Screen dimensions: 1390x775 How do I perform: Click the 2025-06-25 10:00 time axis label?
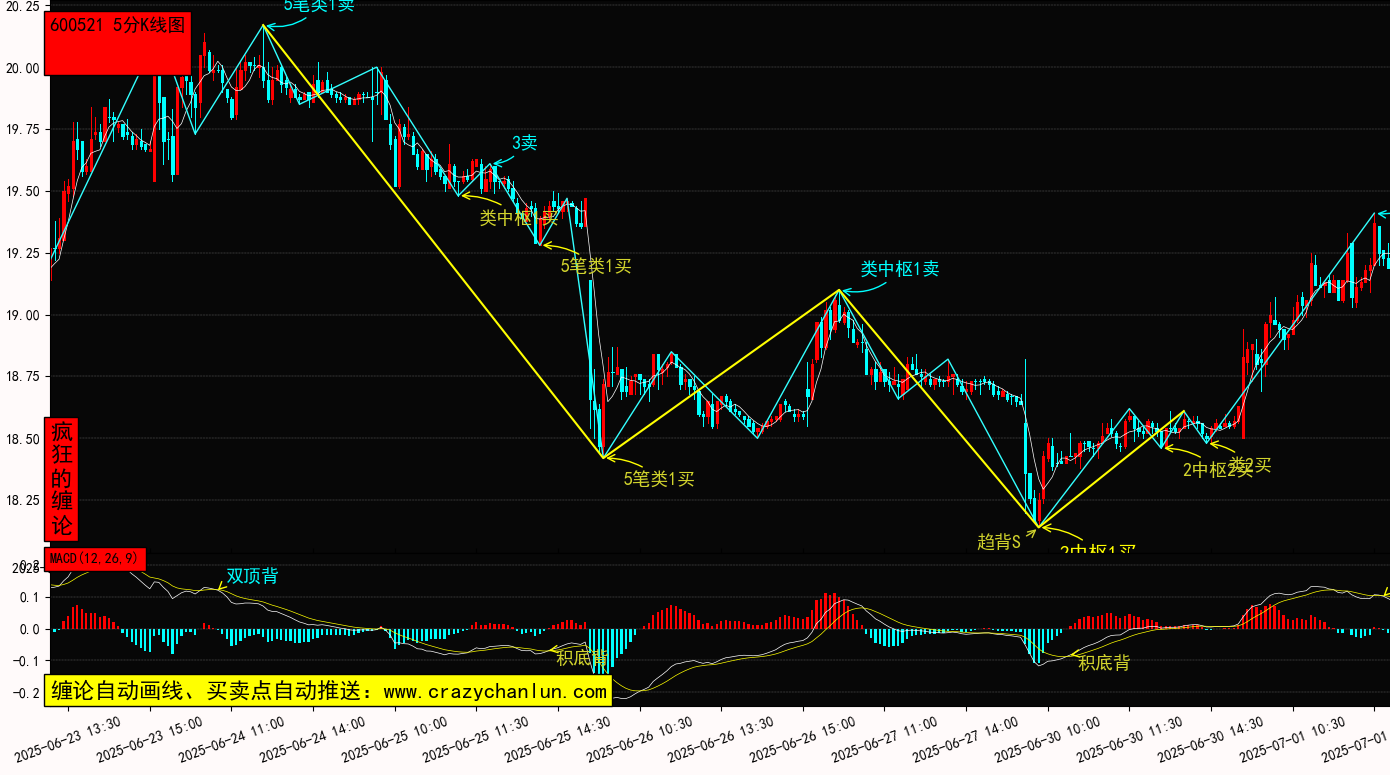coord(395,738)
